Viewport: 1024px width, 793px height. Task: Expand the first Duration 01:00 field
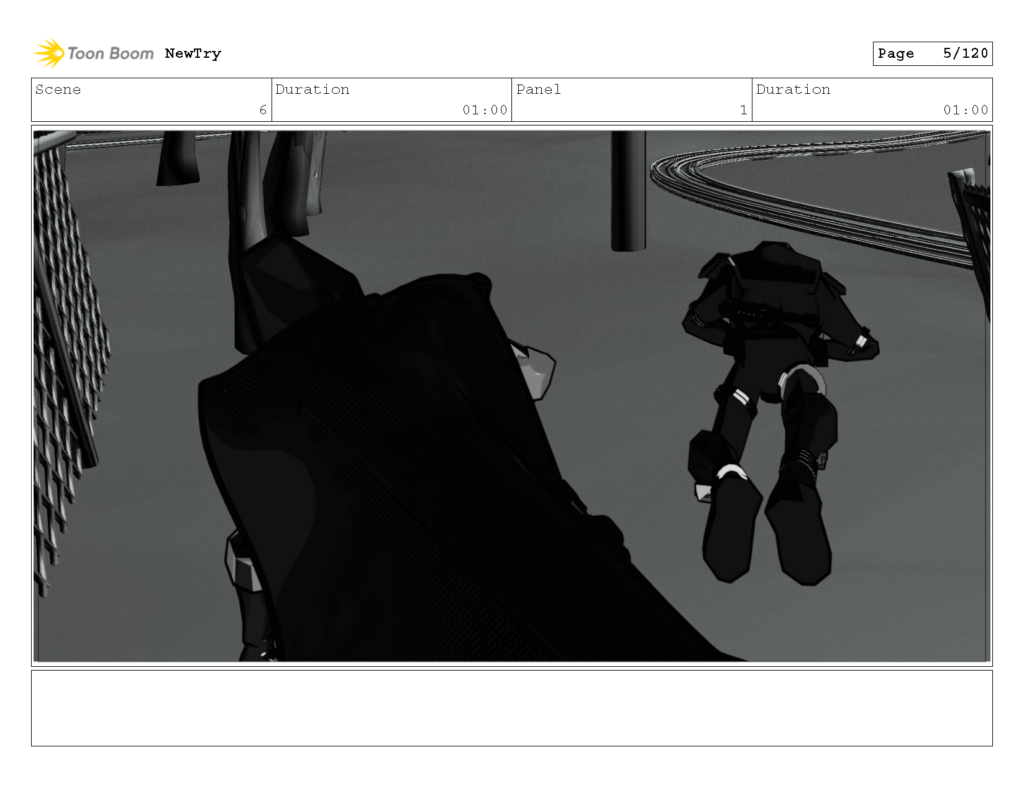pos(390,100)
